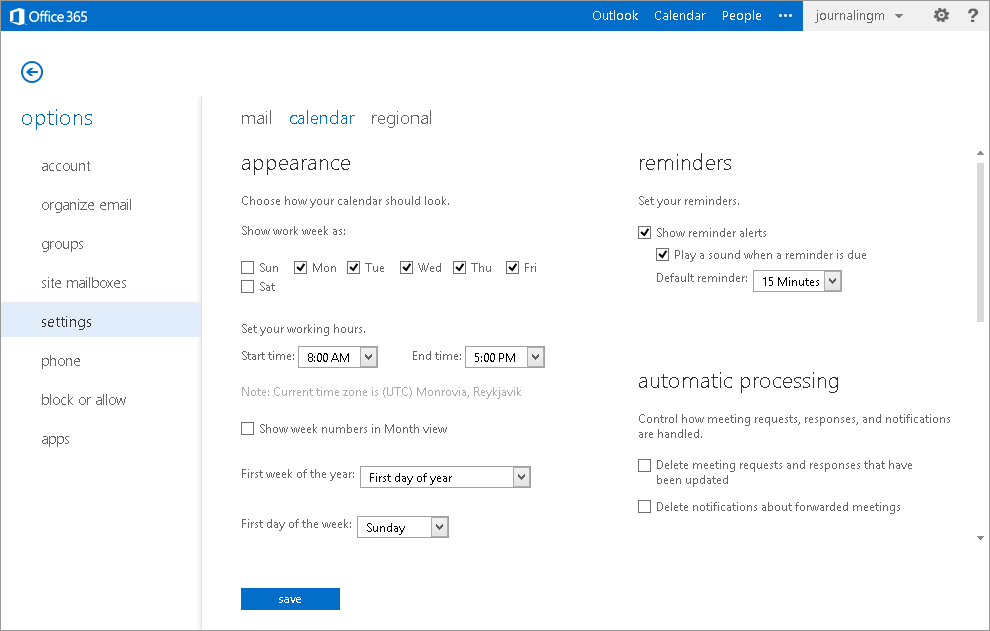Enable the Sun work week checkbox
Image resolution: width=990 pixels, height=631 pixels.
[248, 268]
